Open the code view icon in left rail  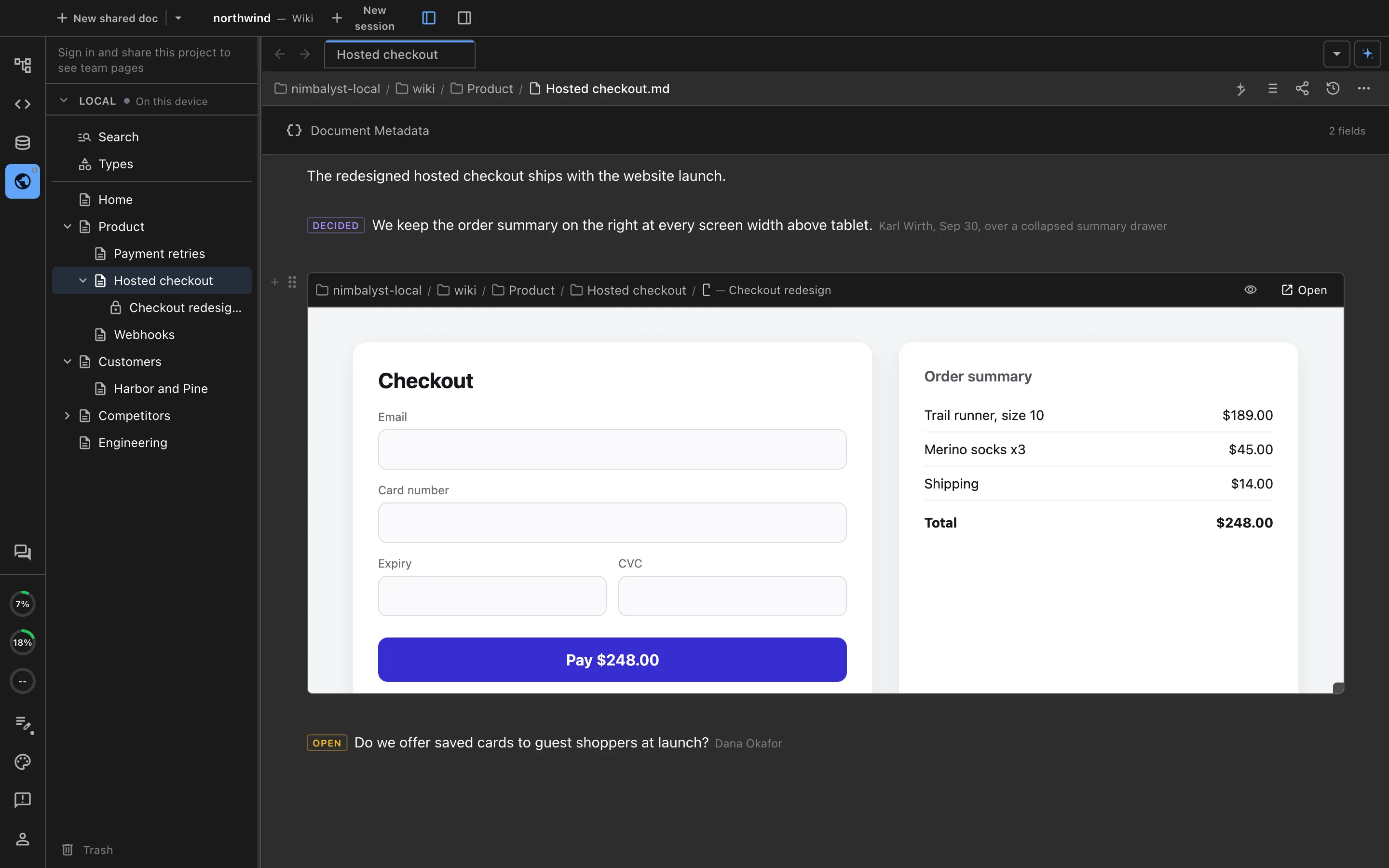[22, 104]
